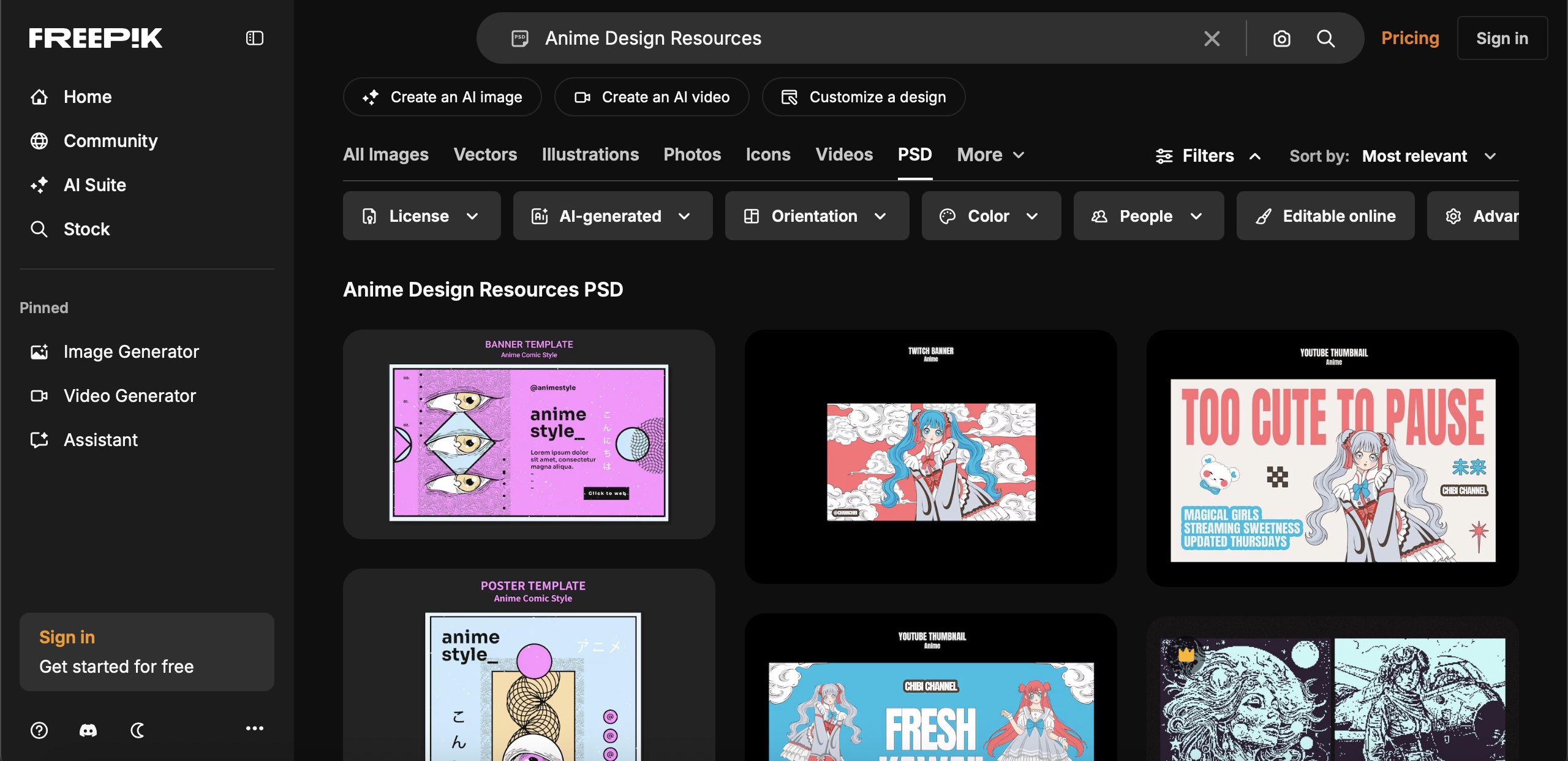1568x761 pixels.
Task: Switch to Photos tab
Action: point(692,154)
